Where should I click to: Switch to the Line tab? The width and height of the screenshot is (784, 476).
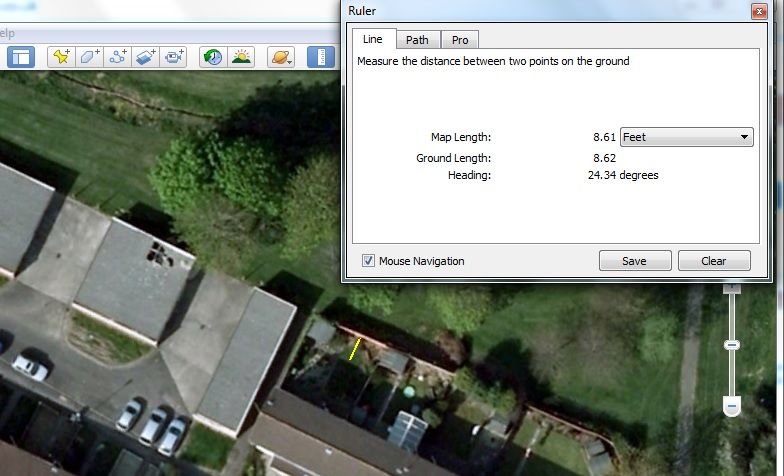(373, 39)
